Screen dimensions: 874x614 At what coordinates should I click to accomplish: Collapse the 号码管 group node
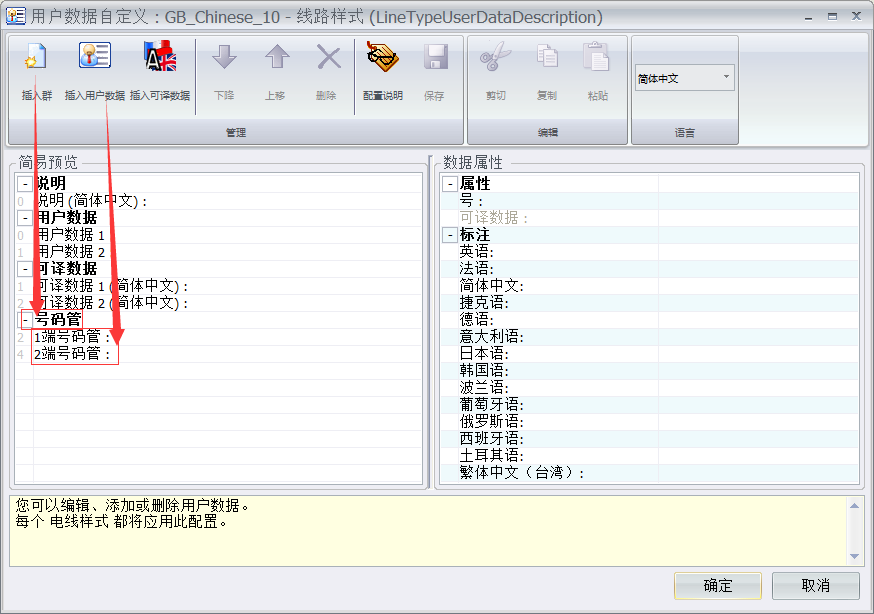tap(24, 320)
